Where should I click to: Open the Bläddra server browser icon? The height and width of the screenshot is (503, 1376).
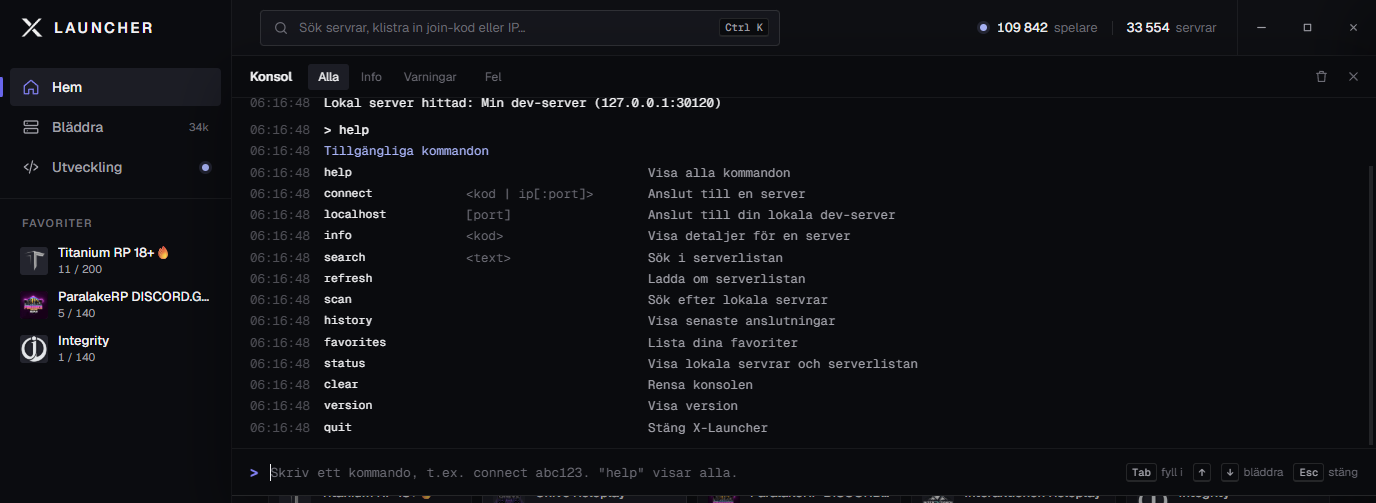[31, 127]
